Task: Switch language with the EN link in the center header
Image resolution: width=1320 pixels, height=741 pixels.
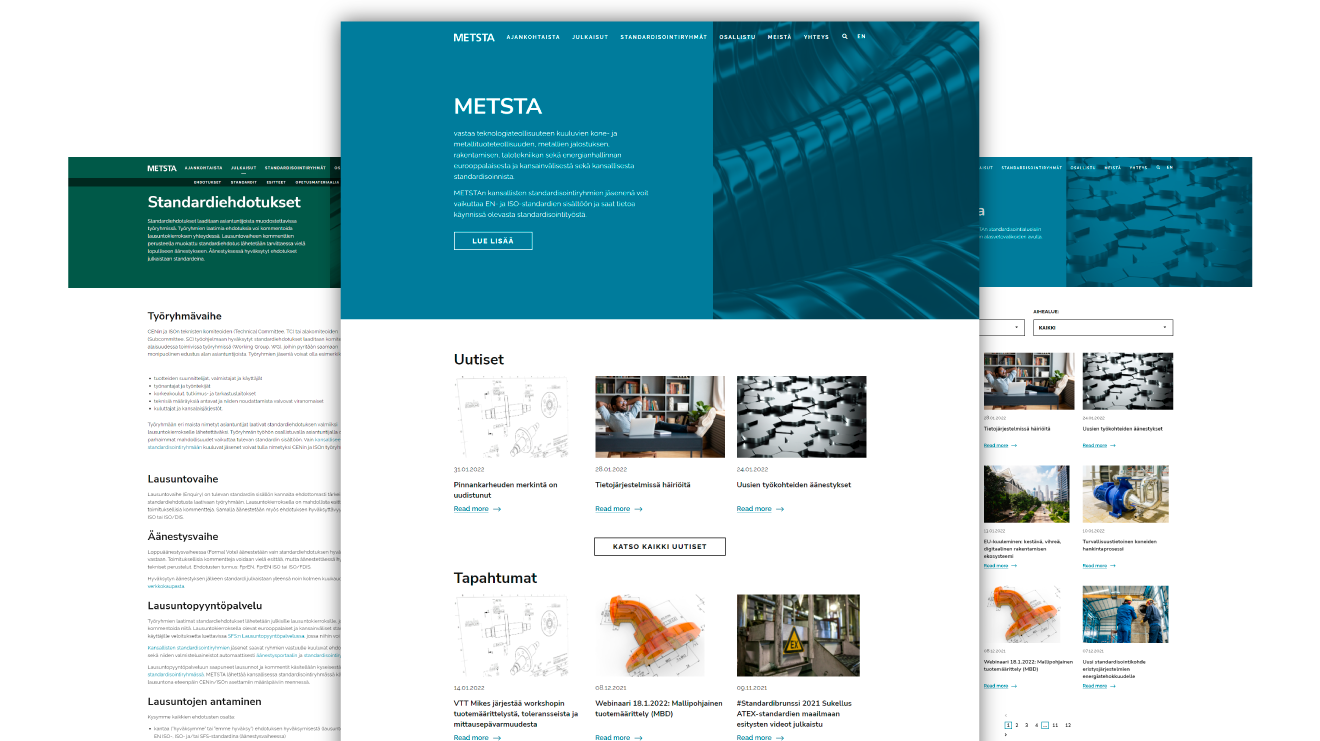Action: pos(861,36)
